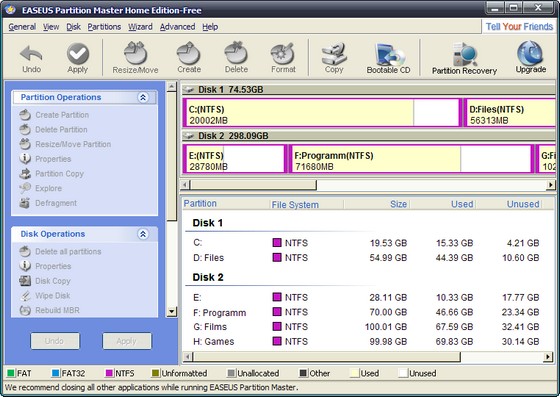
Task: Collapse the Disk Operations panel
Action: pyautogui.click(x=143, y=234)
